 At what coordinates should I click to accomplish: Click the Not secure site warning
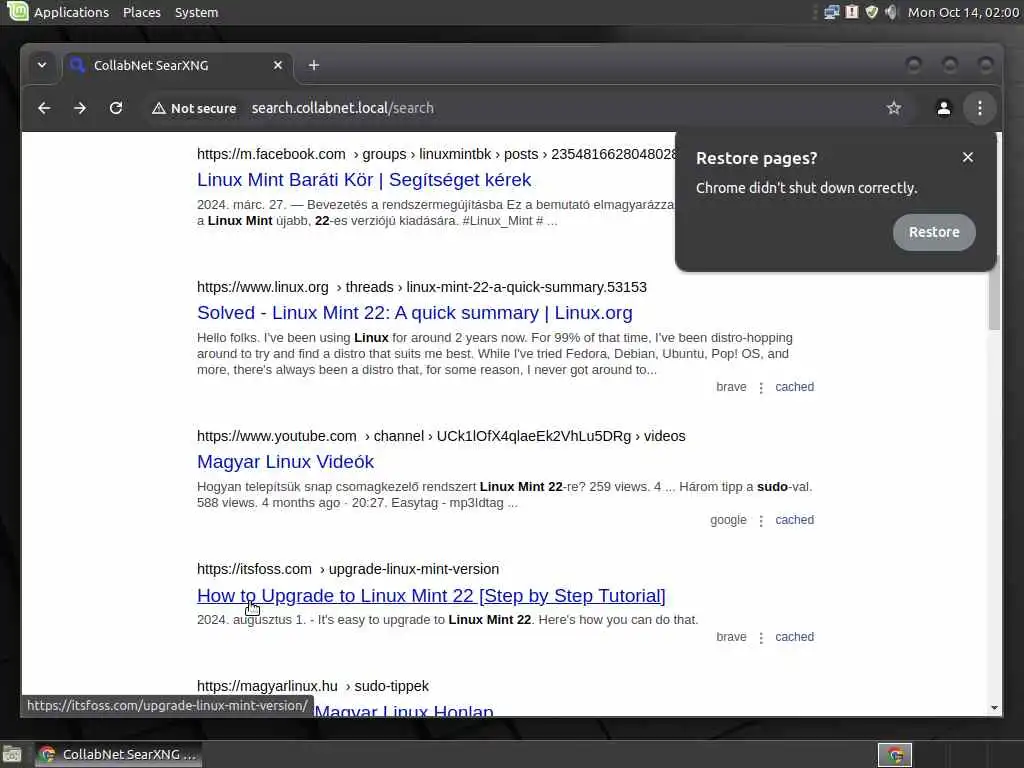194,108
